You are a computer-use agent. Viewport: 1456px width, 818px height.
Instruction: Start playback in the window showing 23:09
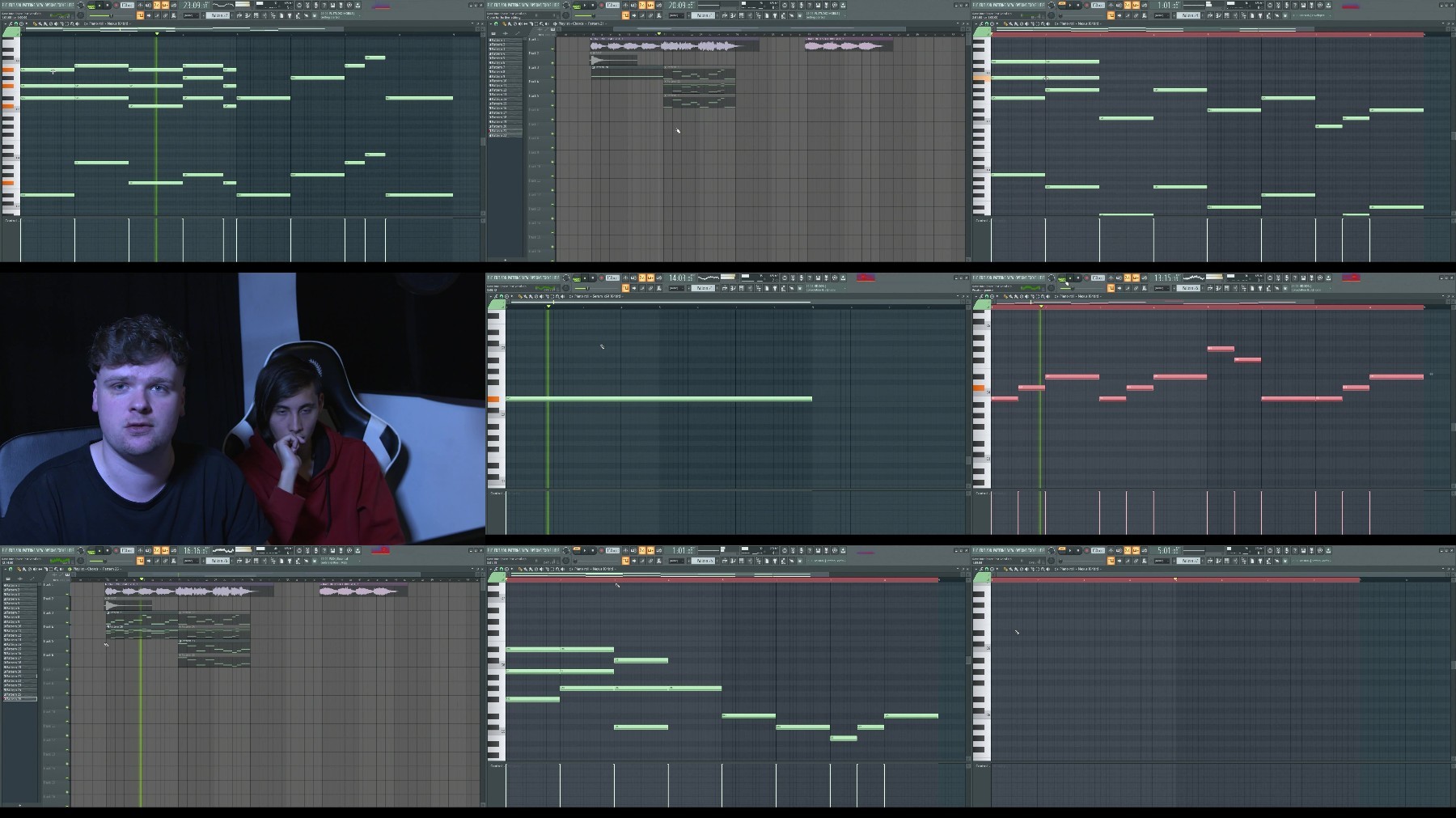(x=99, y=5)
